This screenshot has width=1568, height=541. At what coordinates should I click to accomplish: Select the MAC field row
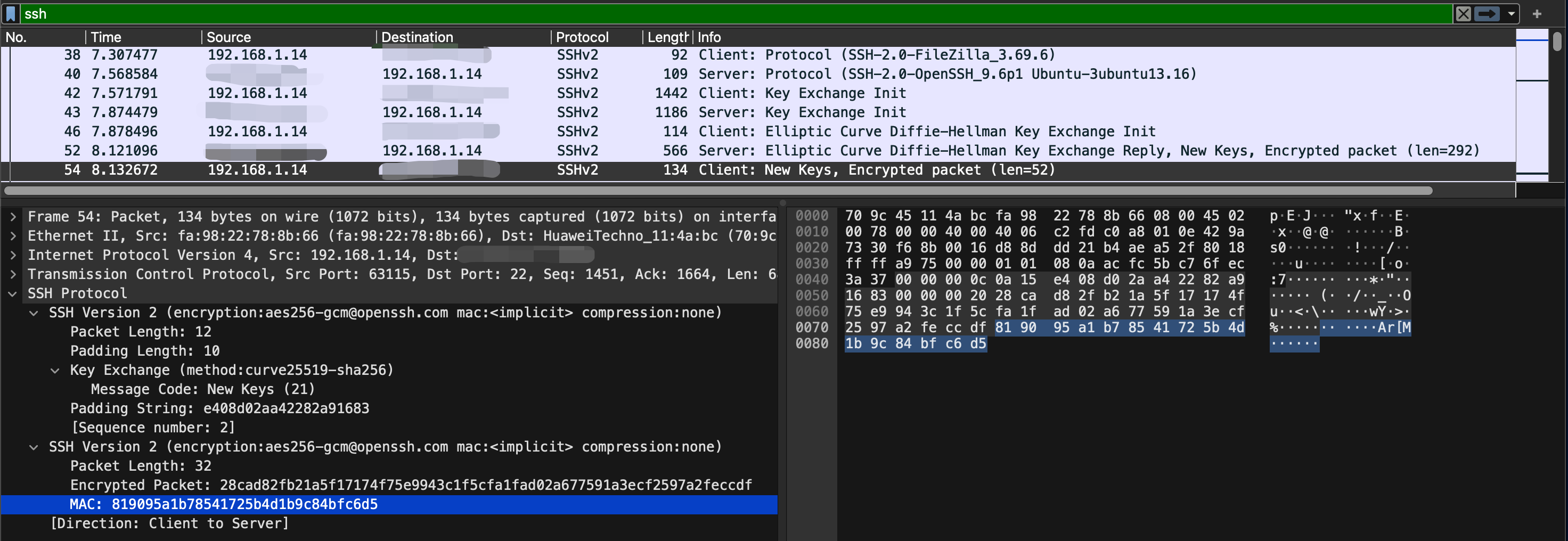click(389, 504)
